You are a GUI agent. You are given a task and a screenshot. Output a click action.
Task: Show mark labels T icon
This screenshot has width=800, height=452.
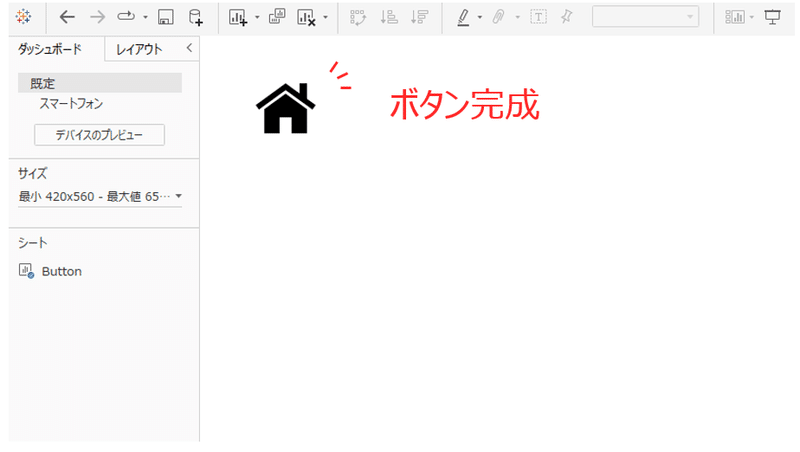coord(538,17)
